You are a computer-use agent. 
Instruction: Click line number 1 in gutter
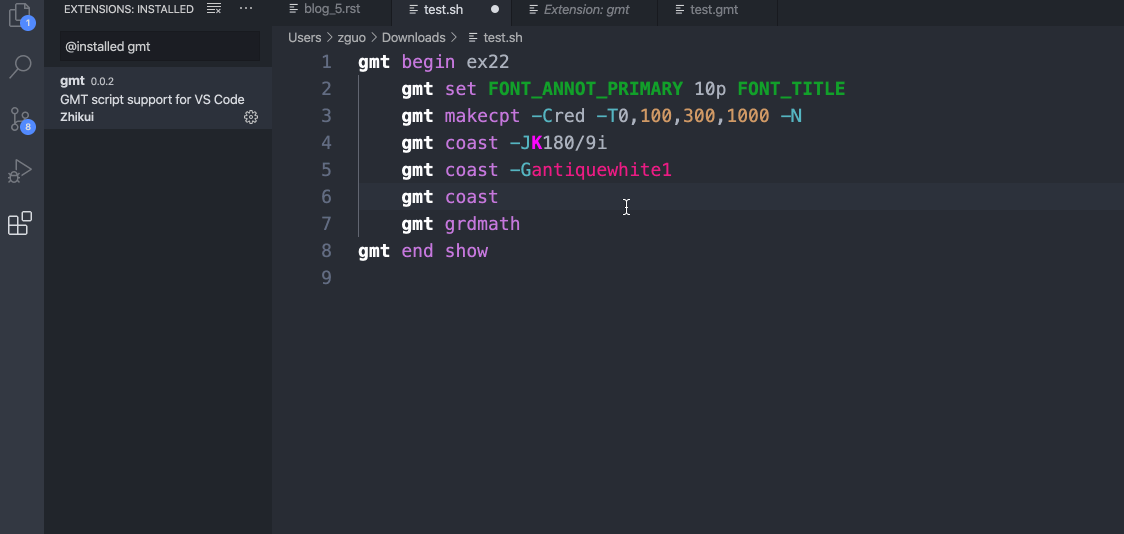tap(326, 62)
